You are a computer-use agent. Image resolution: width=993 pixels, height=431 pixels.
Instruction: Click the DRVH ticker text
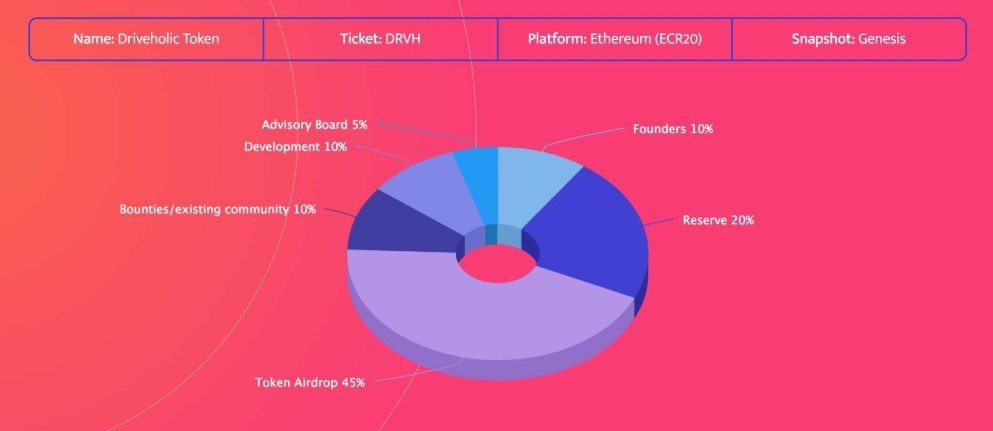coord(403,39)
